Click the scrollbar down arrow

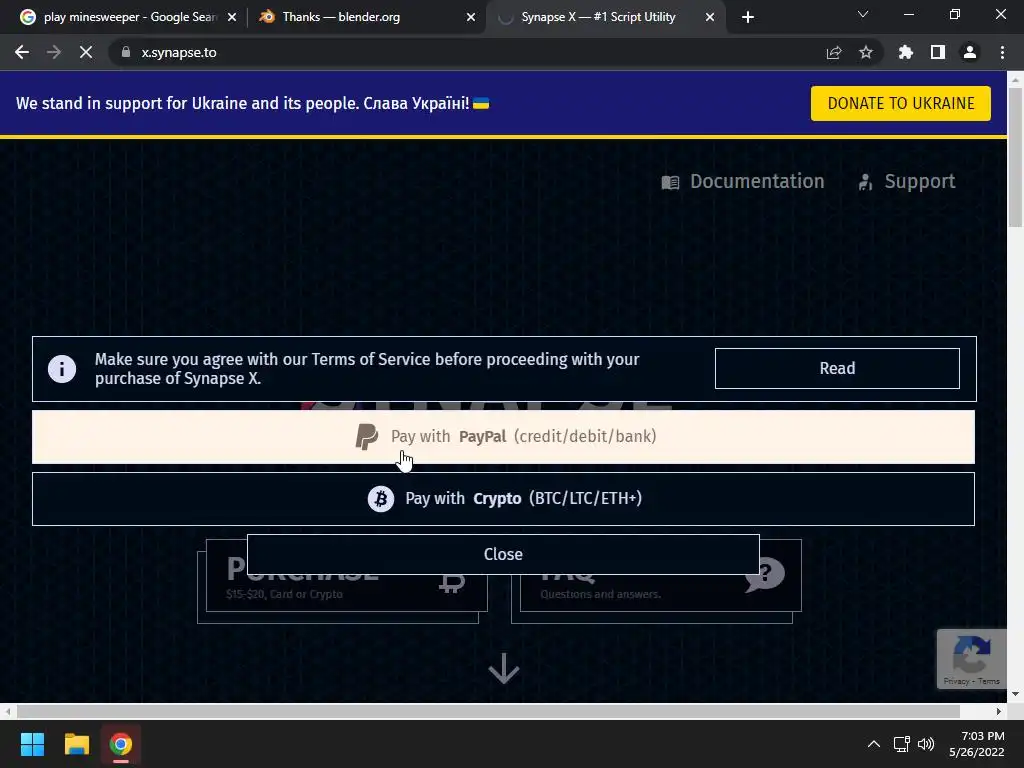1016,694
